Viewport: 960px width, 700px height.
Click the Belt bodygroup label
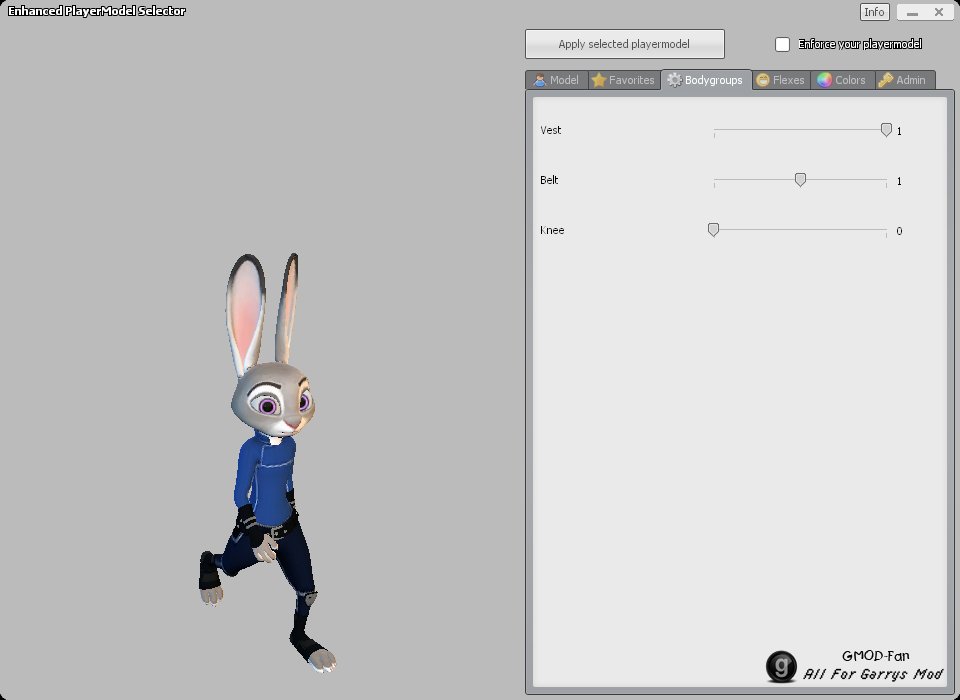pyautogui.click(x=549, y=180)
